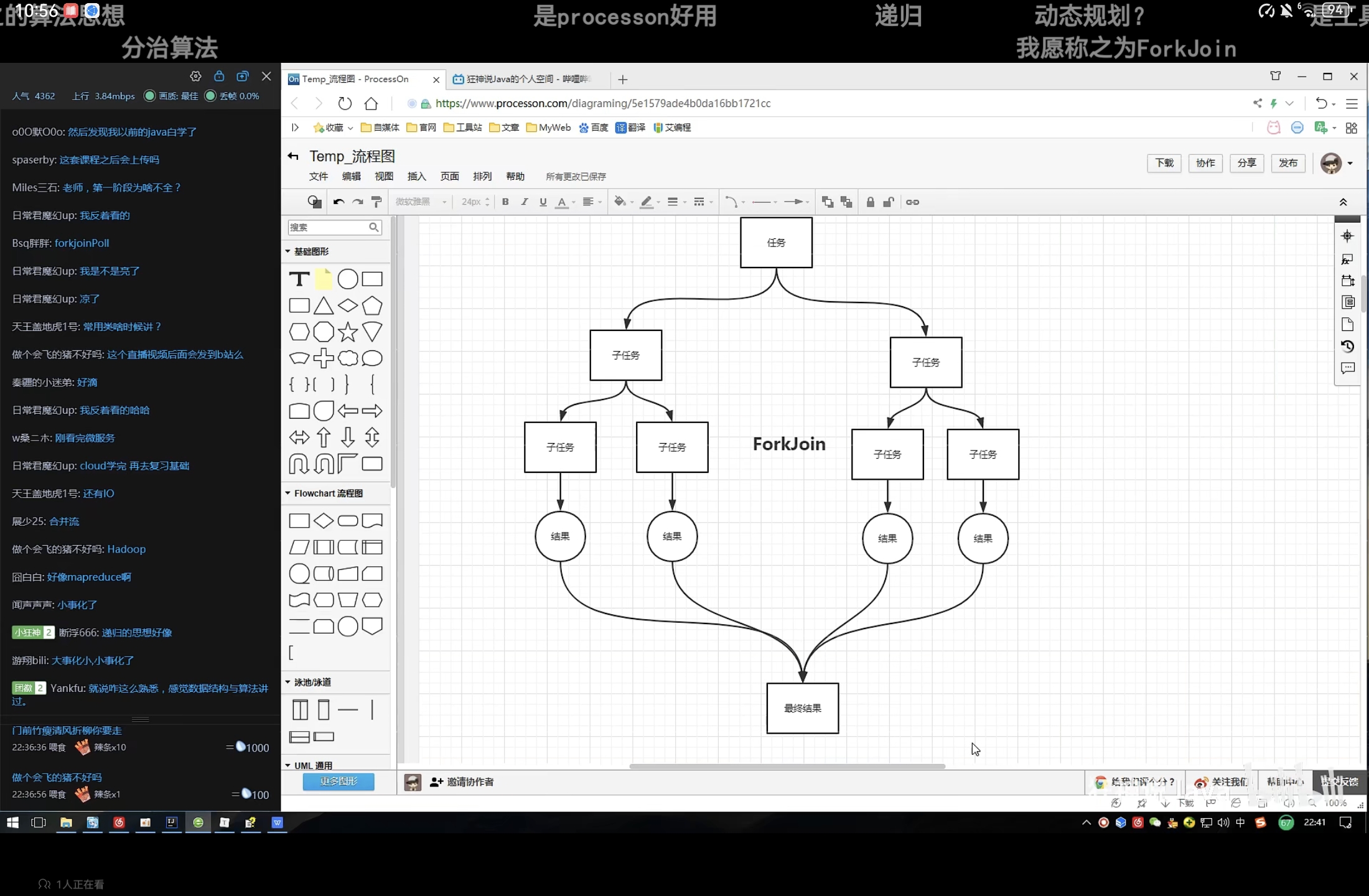The width and height of the screenshot is (1369, 896).
Task: Toggle italic formatting
Action: (x=525, y=202)
